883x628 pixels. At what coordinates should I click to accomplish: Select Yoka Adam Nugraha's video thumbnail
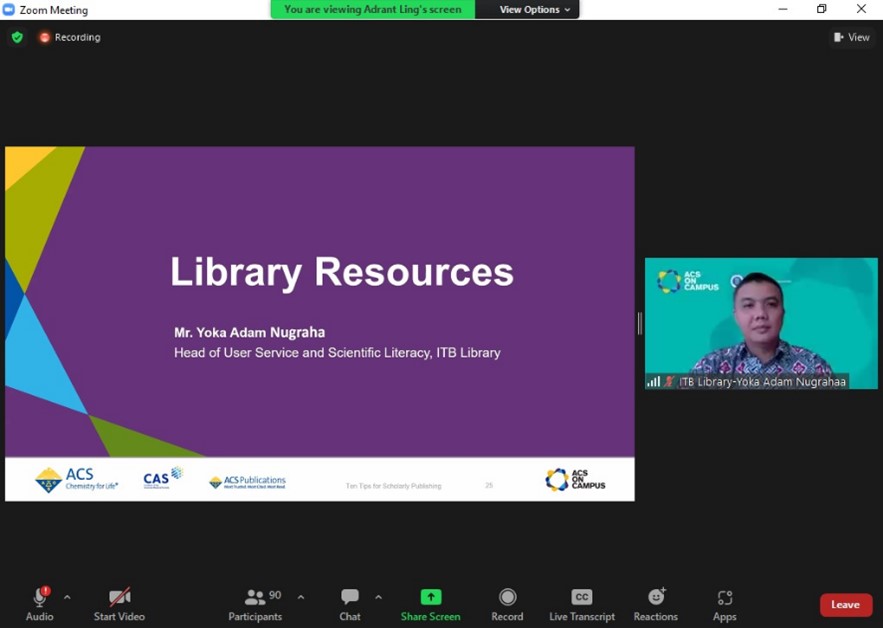(x=761, y=322)
